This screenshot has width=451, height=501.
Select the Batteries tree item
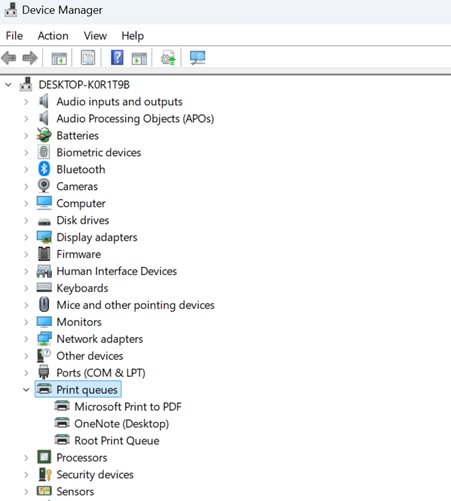pos(78,136)
